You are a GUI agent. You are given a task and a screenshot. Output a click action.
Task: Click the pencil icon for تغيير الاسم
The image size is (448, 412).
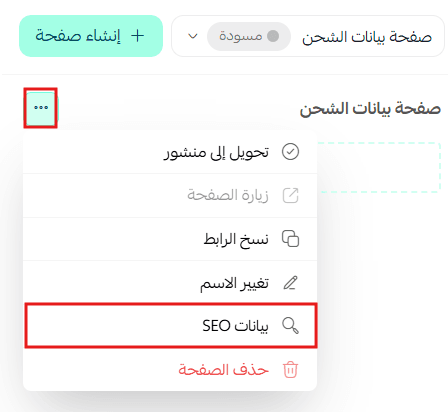pos(290,283)
